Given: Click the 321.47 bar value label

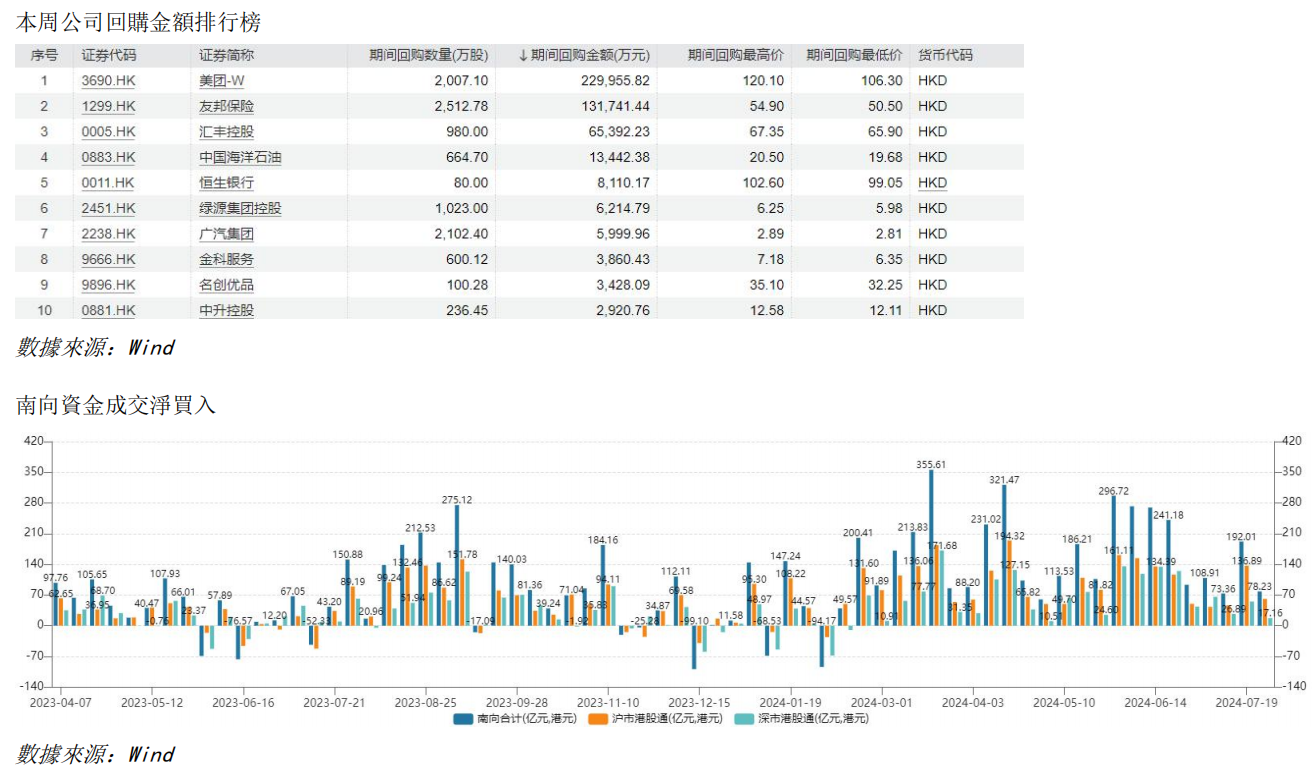Looking at the screenshot, I should 1004,480.
